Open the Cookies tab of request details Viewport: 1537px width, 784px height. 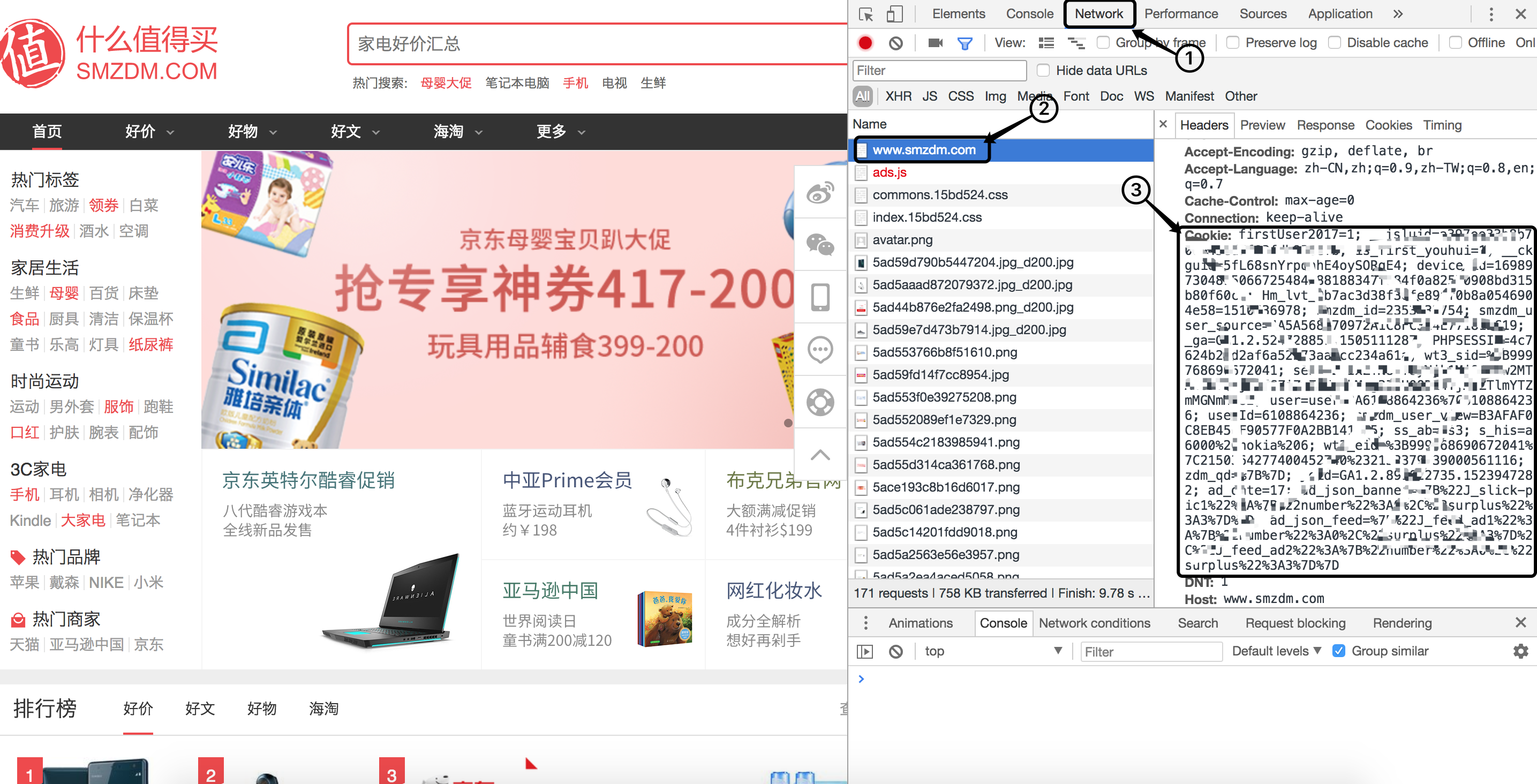tap(1388, 125)
